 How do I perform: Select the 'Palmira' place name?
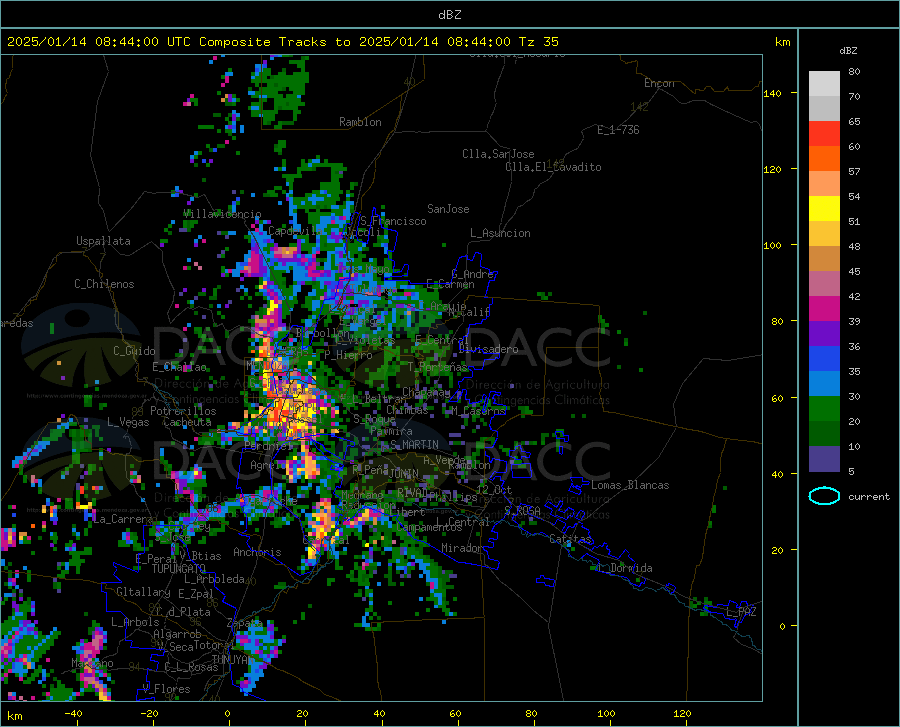pos(391,431)
